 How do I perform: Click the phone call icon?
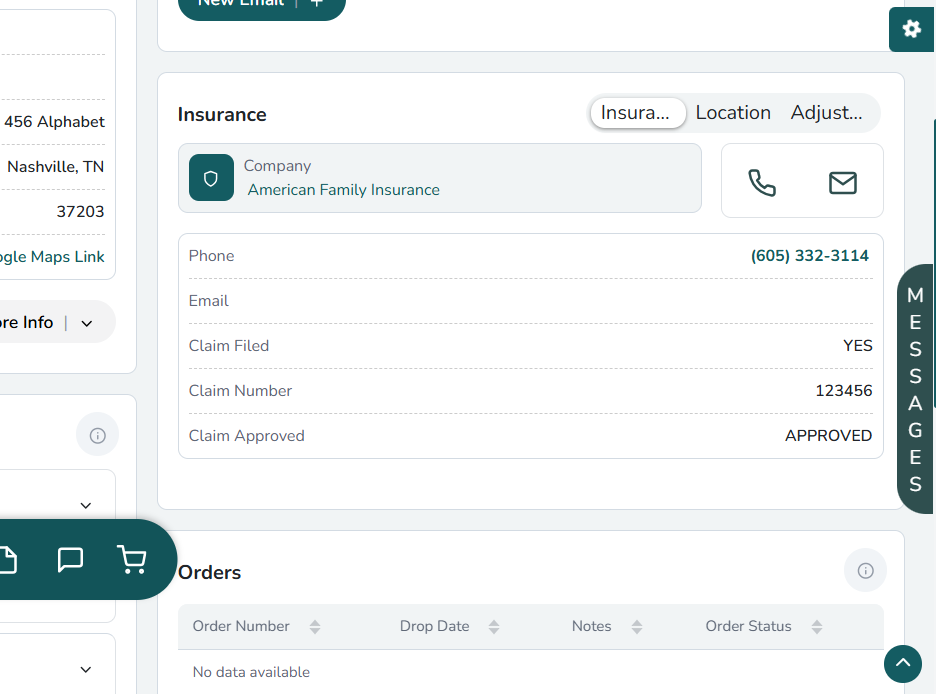(762, 182)
